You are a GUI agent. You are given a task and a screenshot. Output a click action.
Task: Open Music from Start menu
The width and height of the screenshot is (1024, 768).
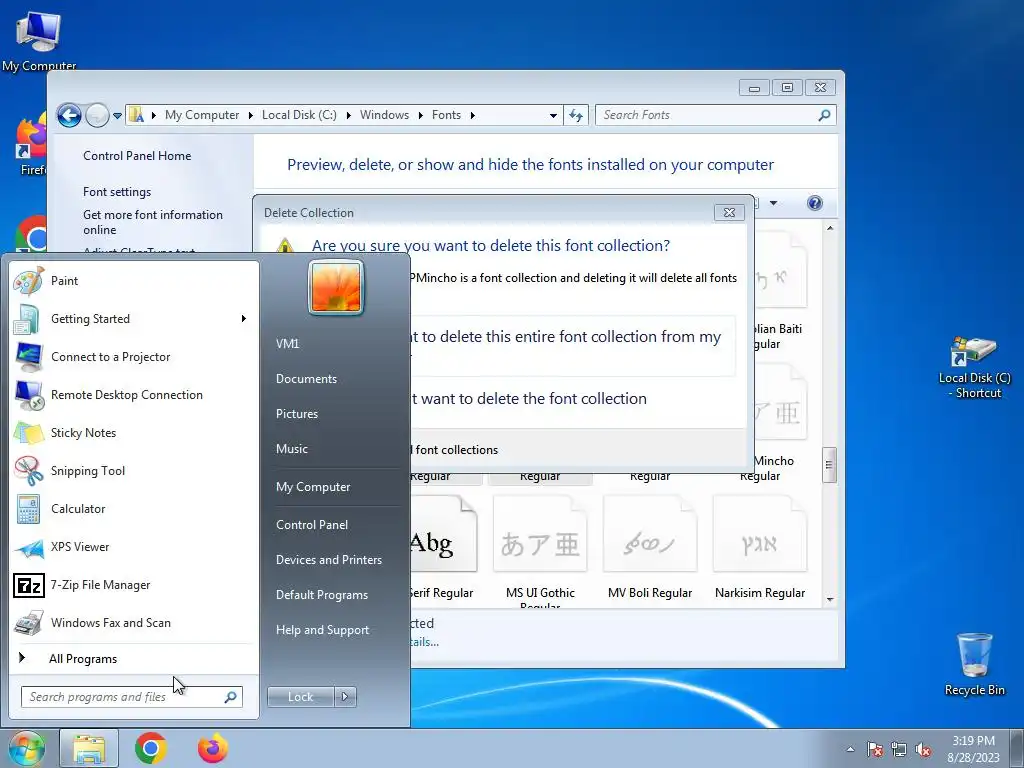291,449
